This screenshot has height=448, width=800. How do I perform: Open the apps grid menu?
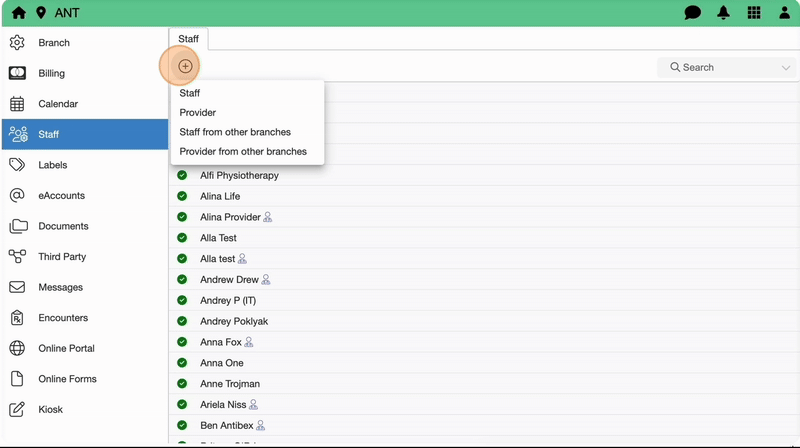(x=754, y=13)
